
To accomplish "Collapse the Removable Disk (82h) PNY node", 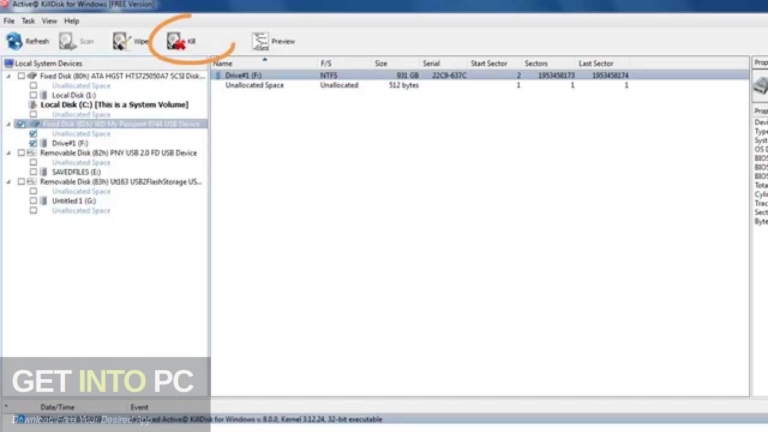I will coord(8,153).
